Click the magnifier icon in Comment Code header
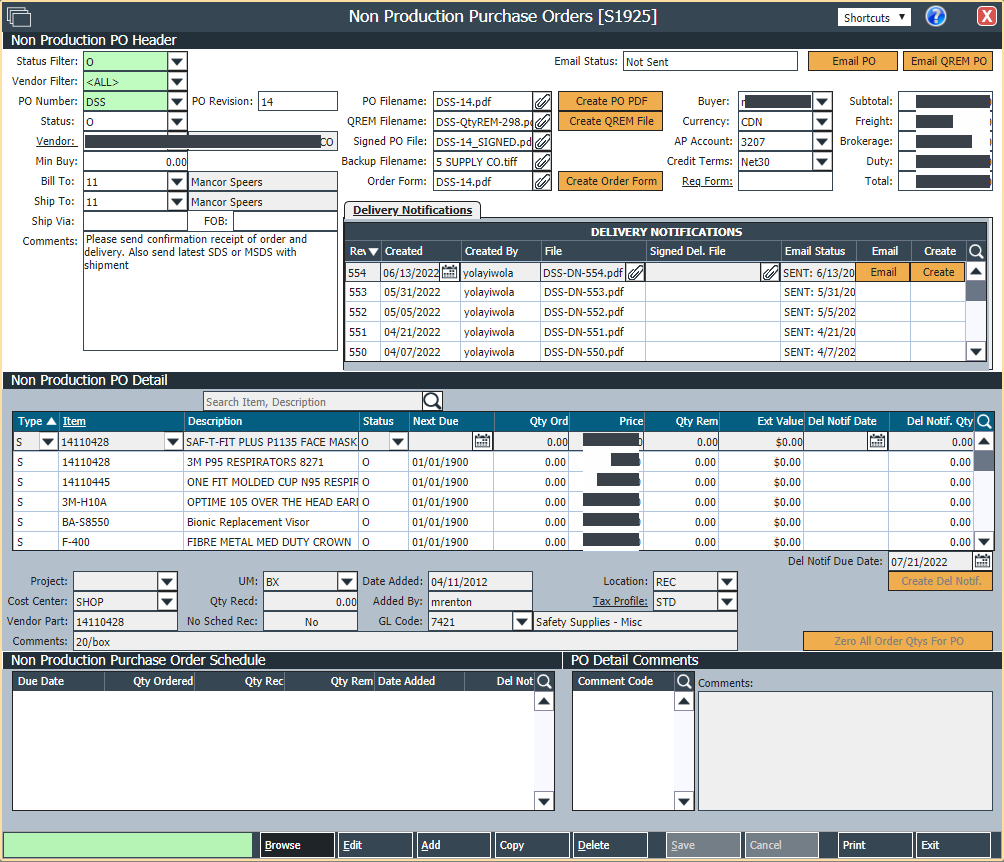This screenshot has width=1004, height=862. 684,681
